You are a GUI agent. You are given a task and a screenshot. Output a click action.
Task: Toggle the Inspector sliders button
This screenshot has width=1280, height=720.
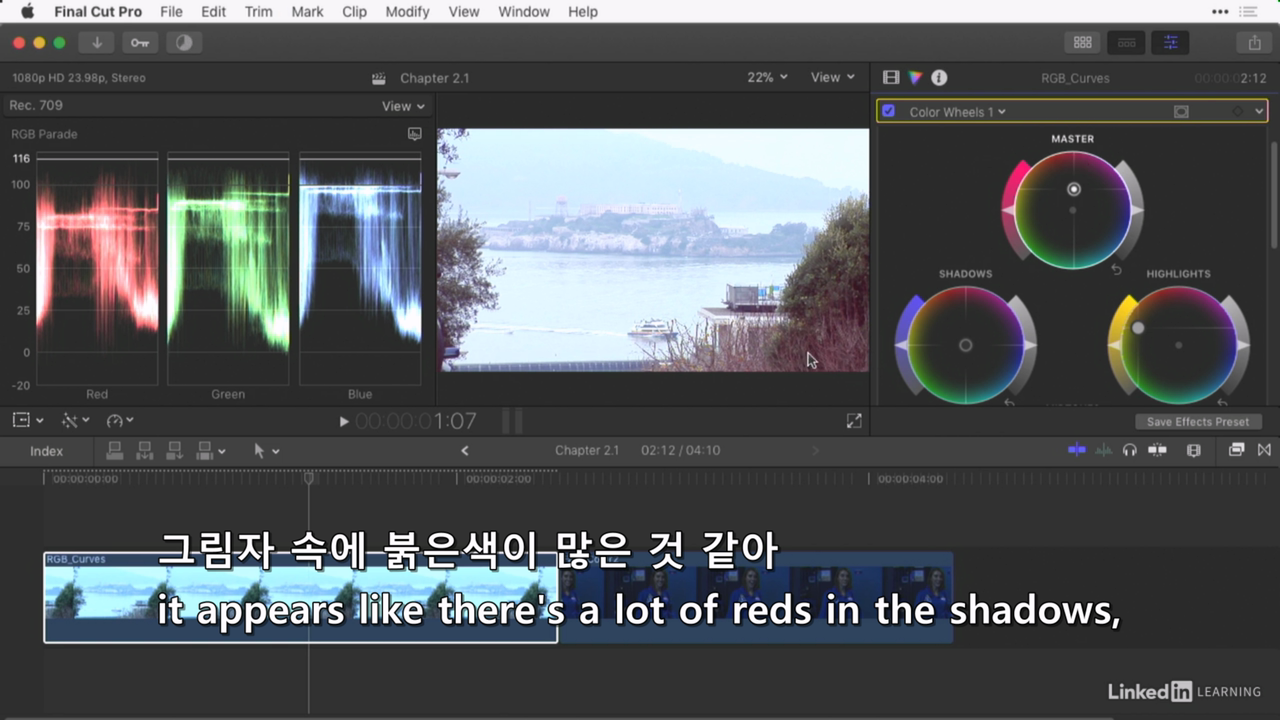[x=1170, y=43]
